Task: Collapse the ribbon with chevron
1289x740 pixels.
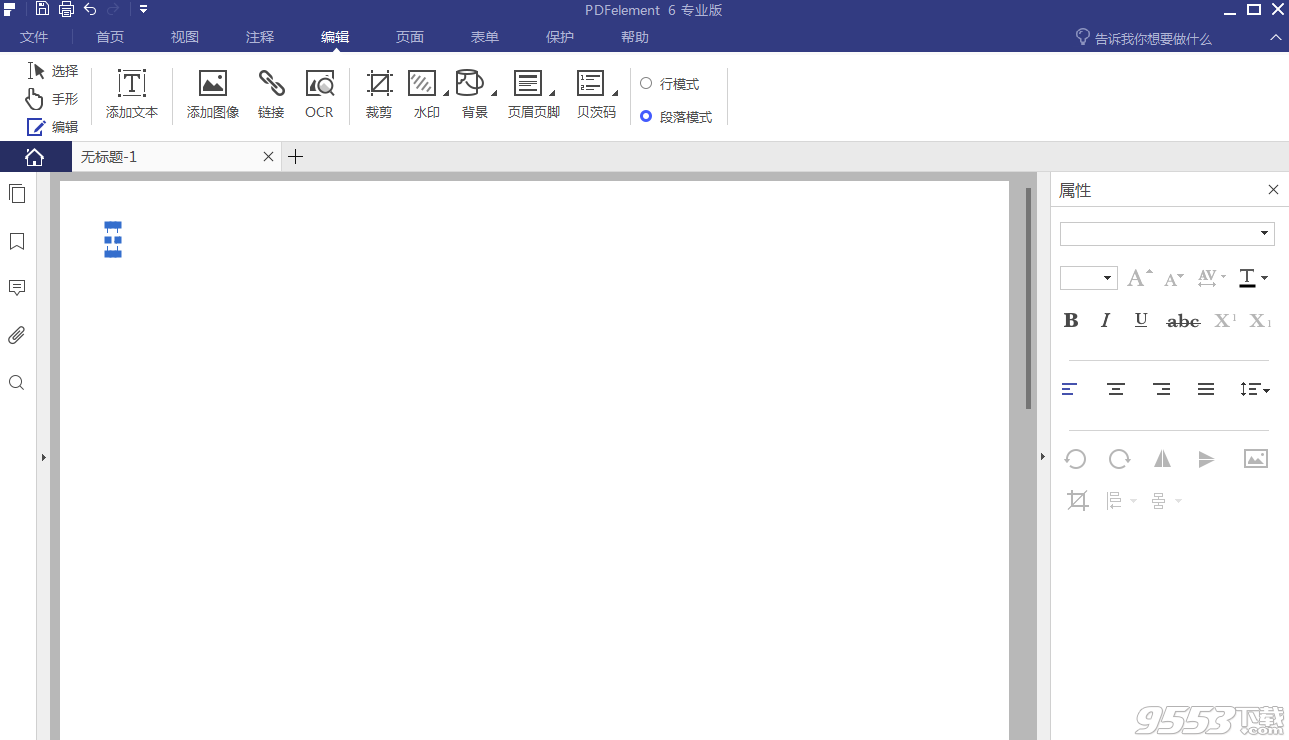Action: (x=1275, y=37)
